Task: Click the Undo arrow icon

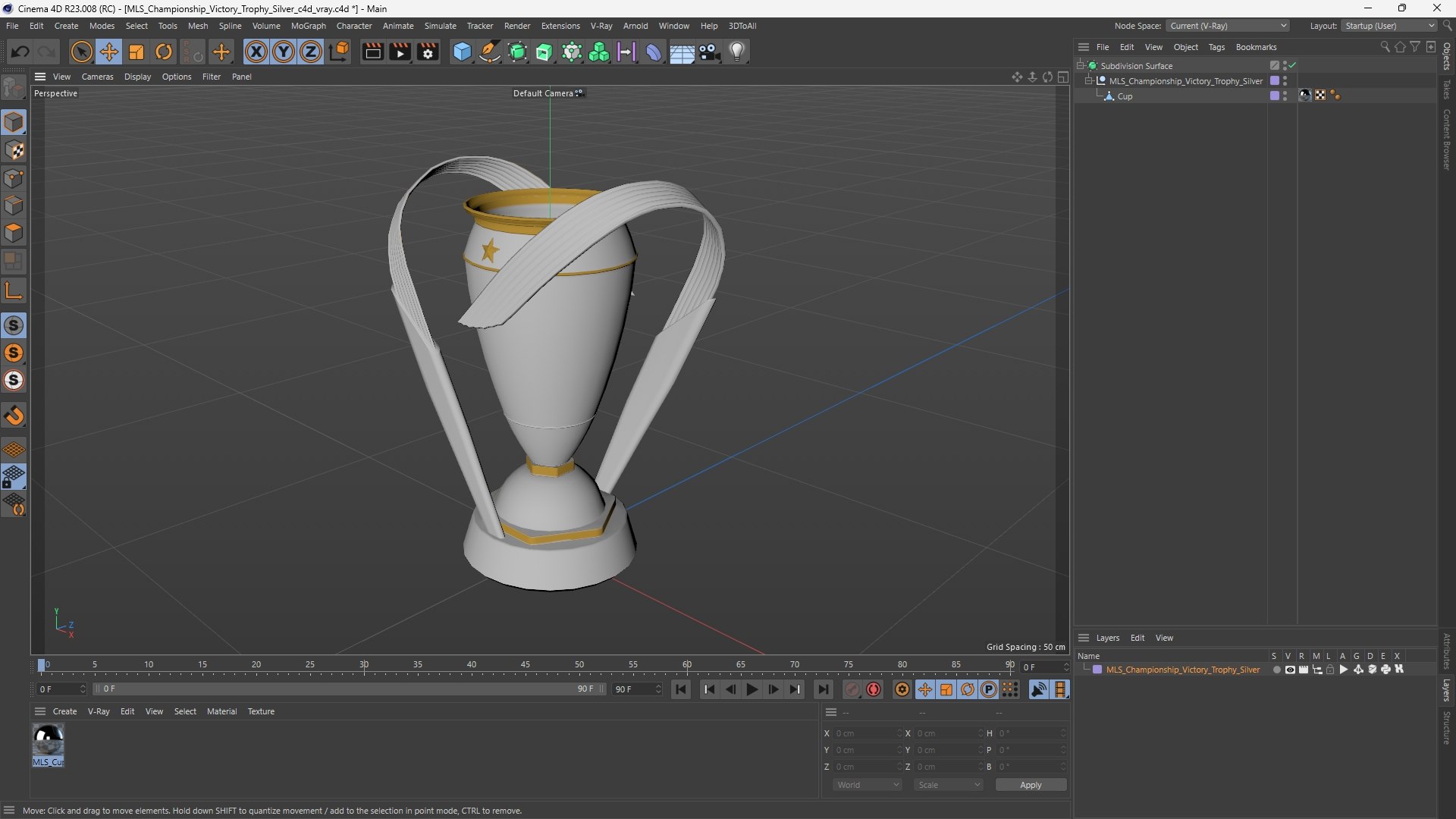Action: click(x=20, y=52)
